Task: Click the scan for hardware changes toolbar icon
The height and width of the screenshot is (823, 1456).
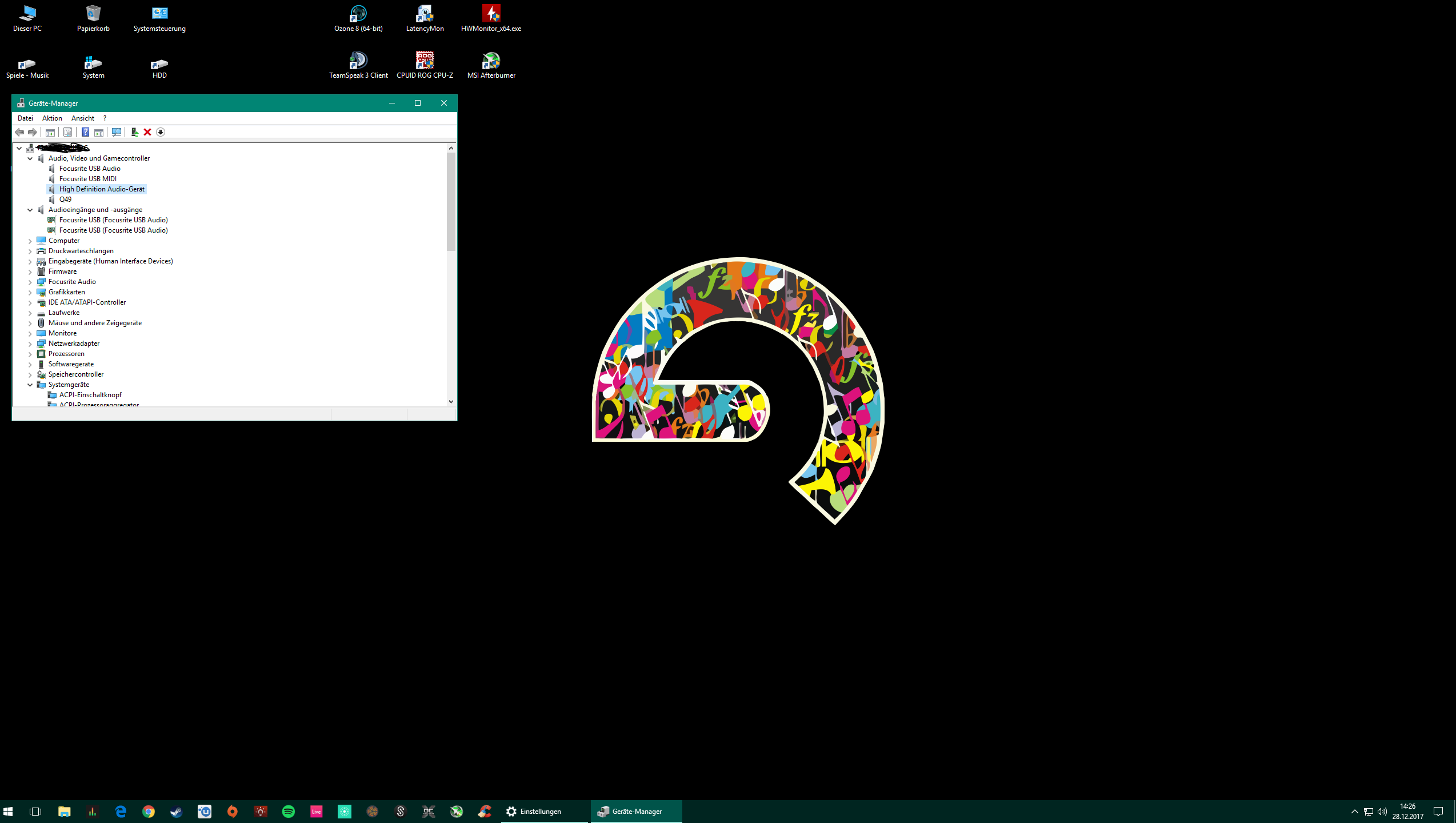Action: pos(117,132)
